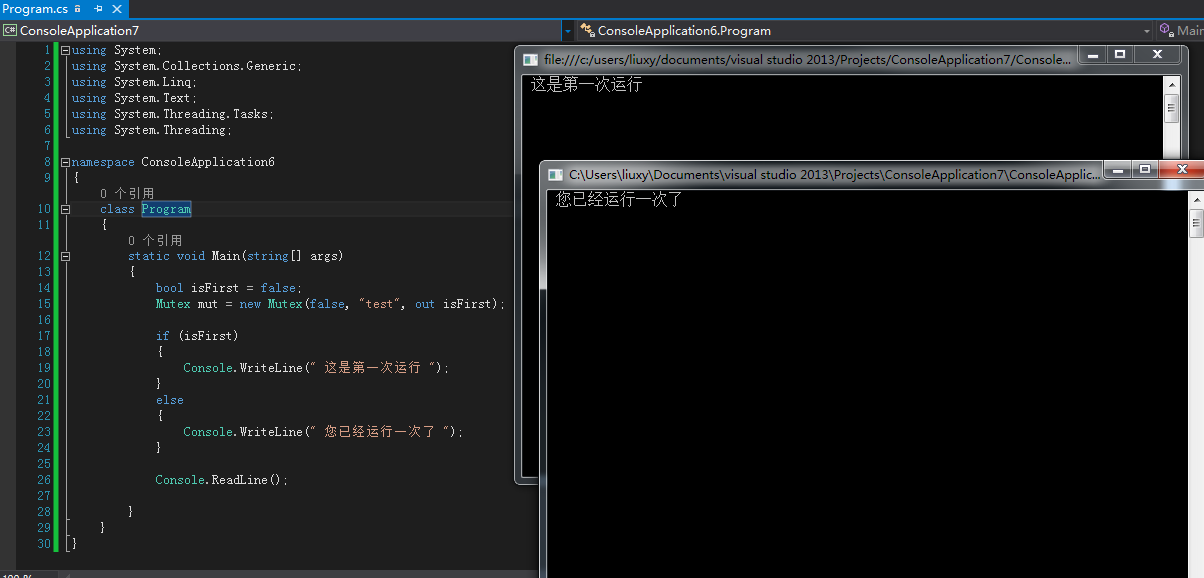Image resolution: width=1204 pixels, height=578 pixels.
Task: Click the Main method icon in the navigation bar
Action: pos(1166,30)
